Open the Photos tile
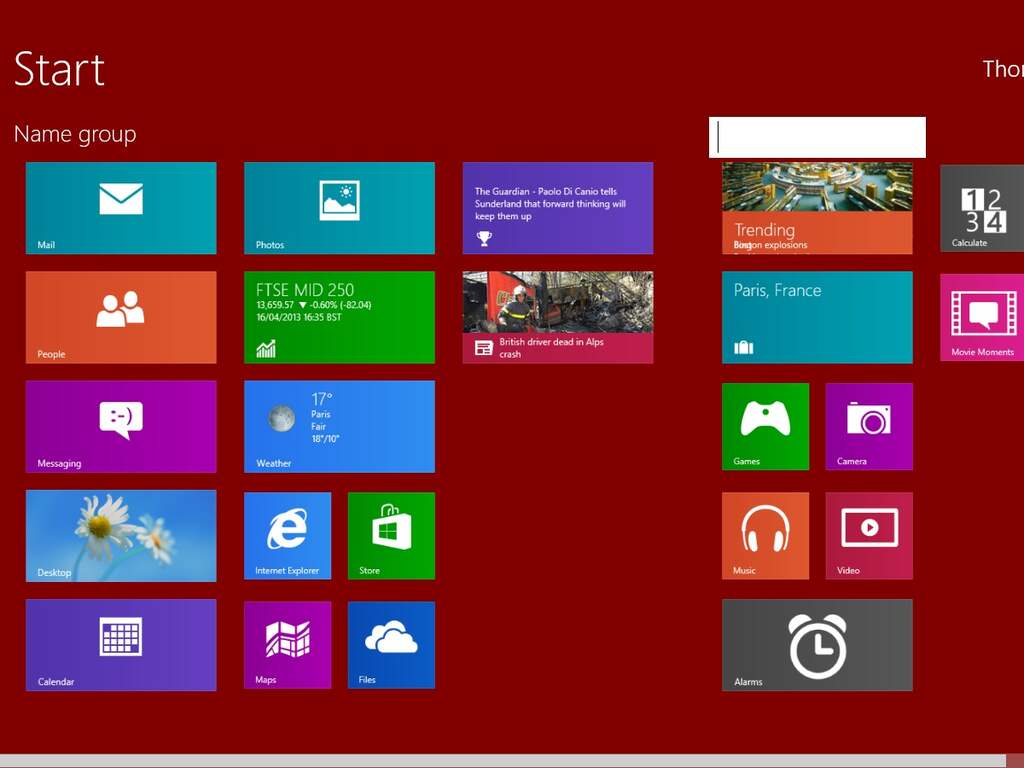 coord(339,208)
